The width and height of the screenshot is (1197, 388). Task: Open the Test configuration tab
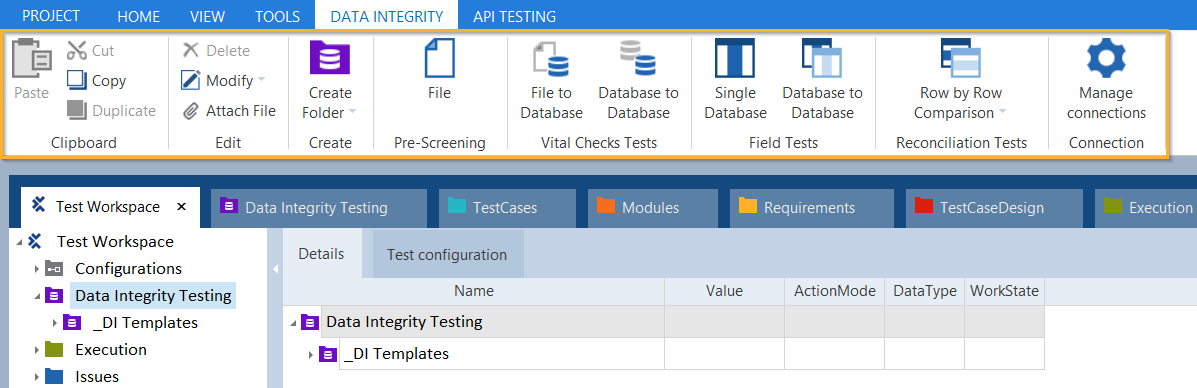point(447,254)
